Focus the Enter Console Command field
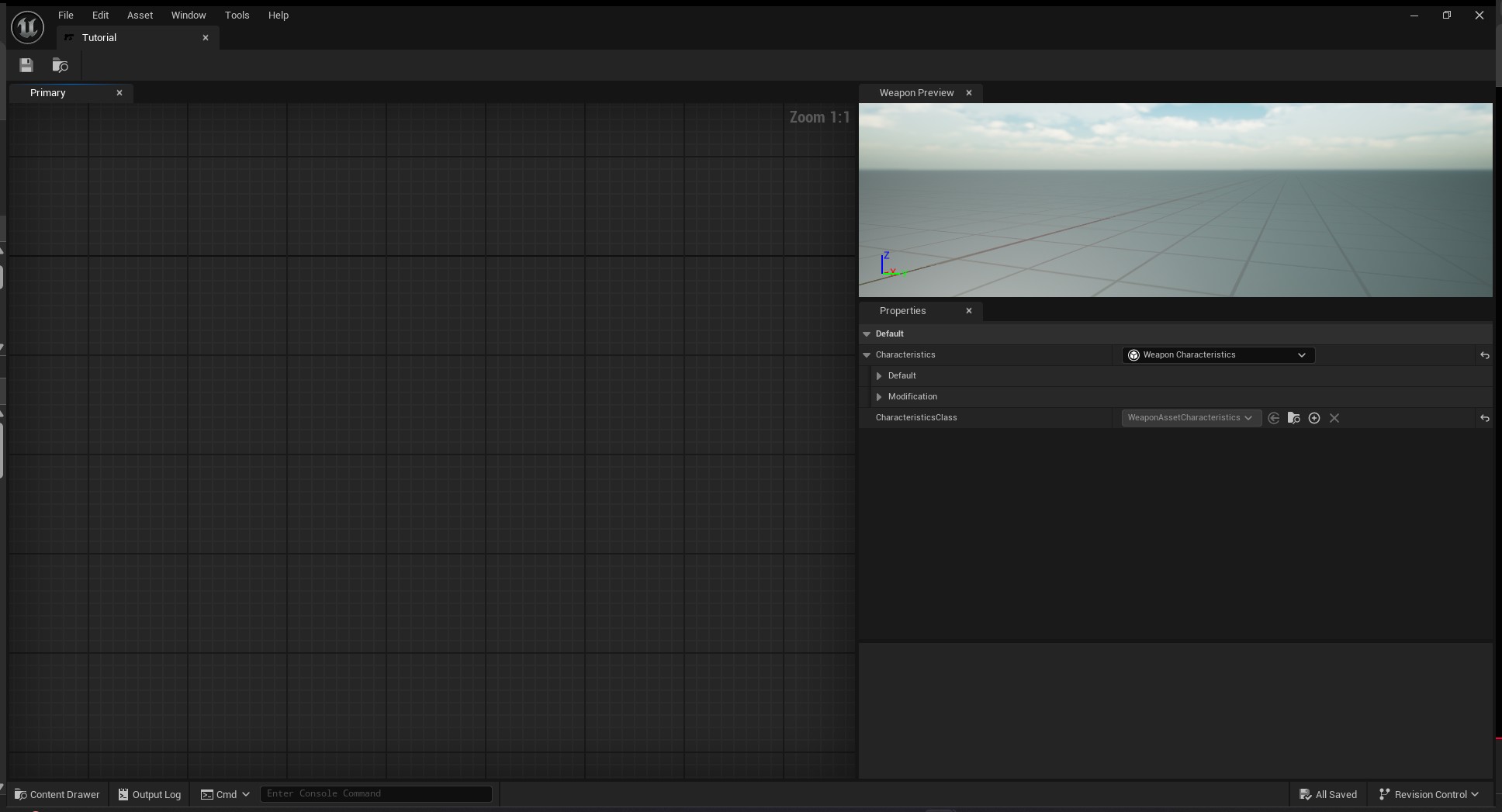Image resolution: width=1502 pixels, height=812 pixels. click(376, 793)
